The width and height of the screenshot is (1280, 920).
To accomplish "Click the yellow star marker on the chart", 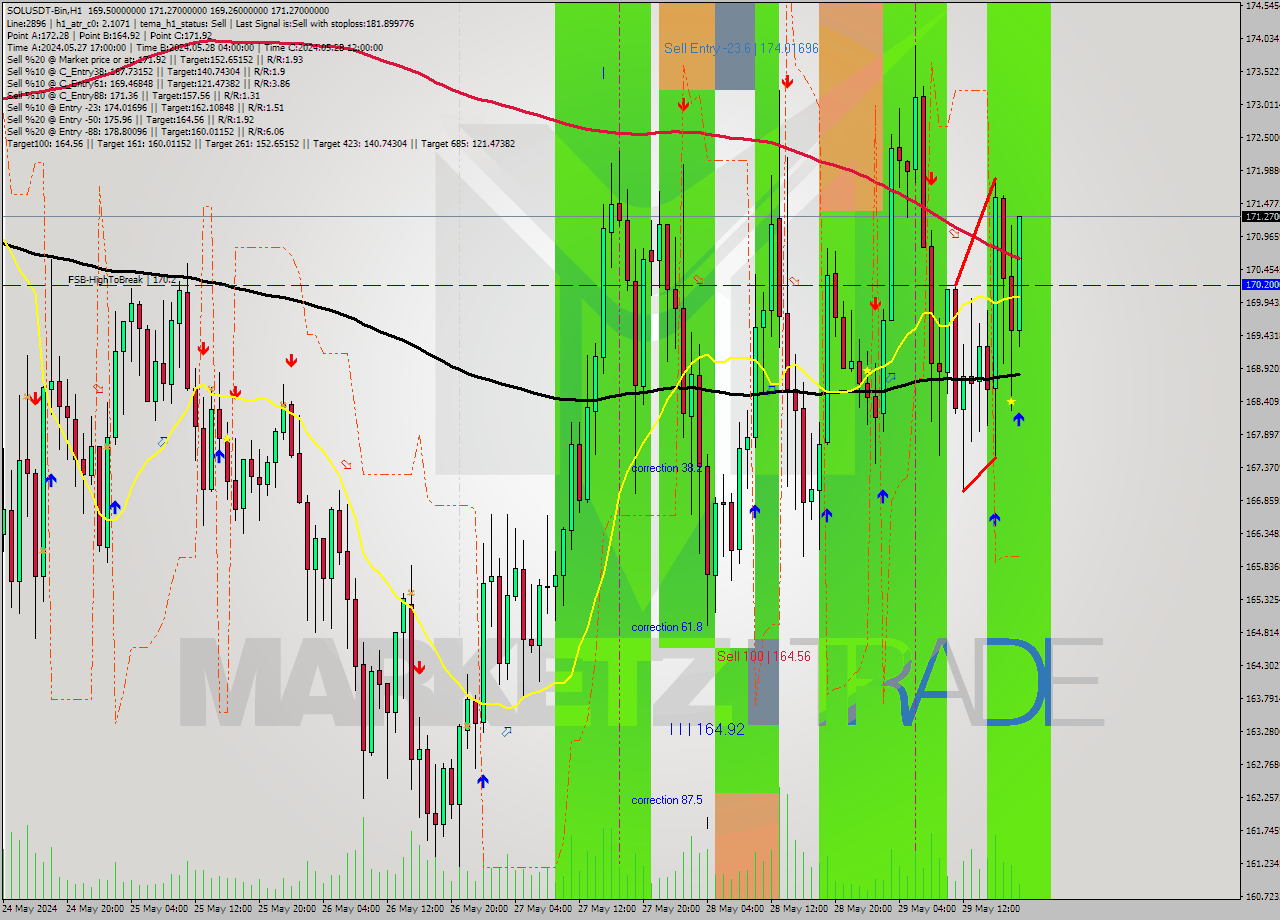I will (x=1011, y=402).
